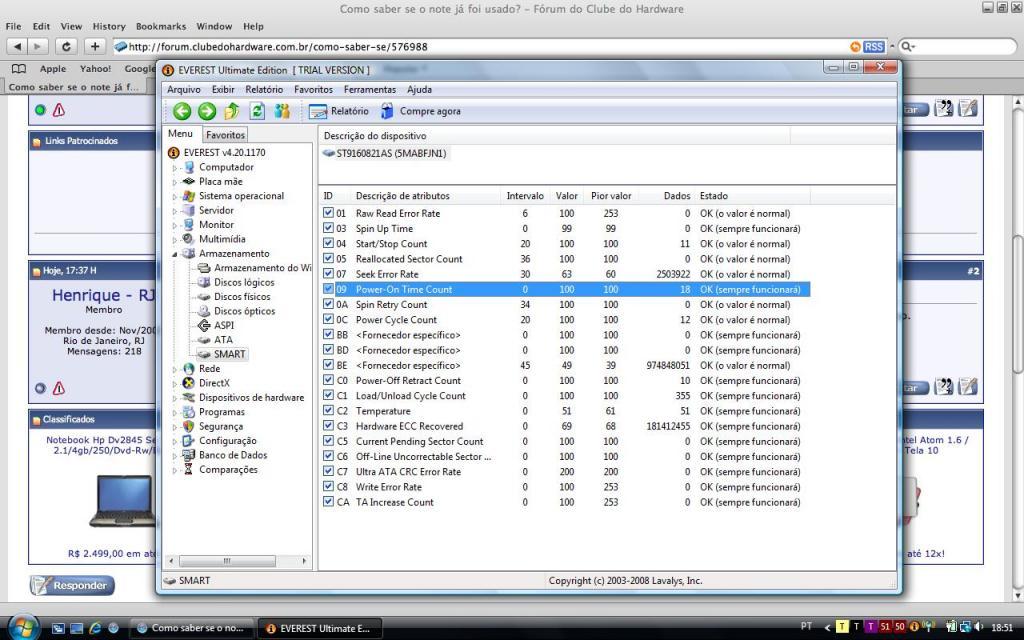Viewport: 1024px width, 640px height.
Task: Click the Windows Start orb
Action: (x=24, y=628)
